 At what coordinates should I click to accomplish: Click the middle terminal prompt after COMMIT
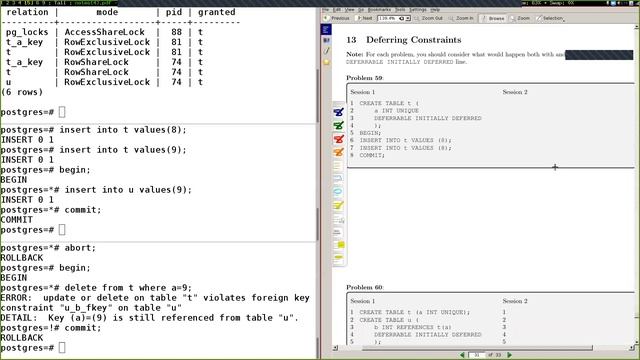coord(62,230)
